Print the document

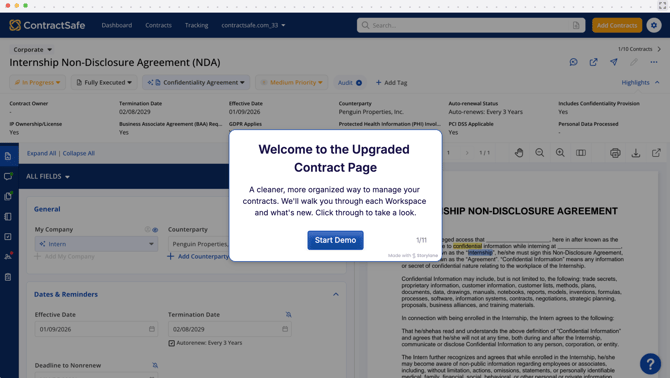[x=615, y=153]
